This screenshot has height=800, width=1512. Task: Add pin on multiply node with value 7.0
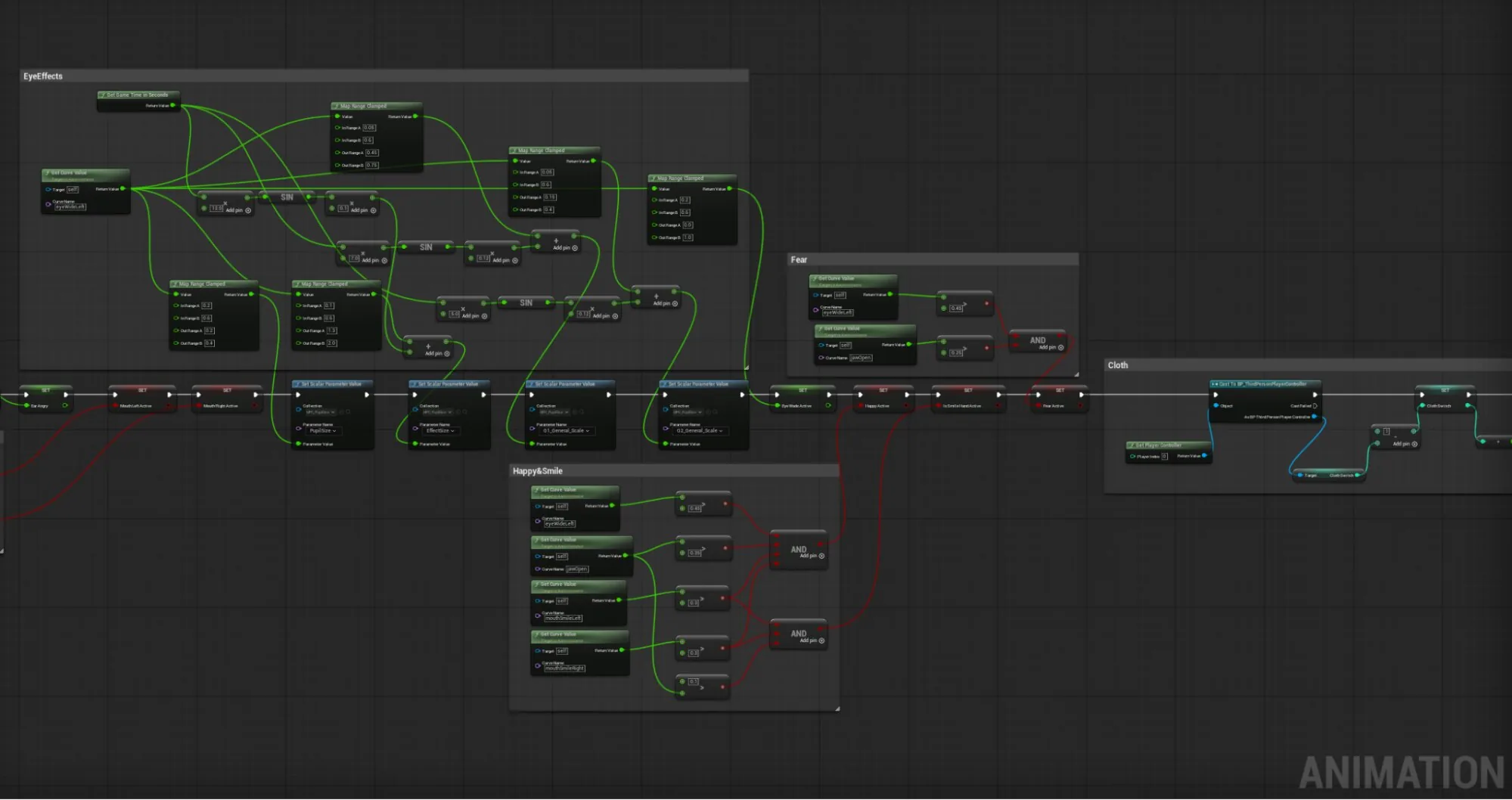(374, 260)
